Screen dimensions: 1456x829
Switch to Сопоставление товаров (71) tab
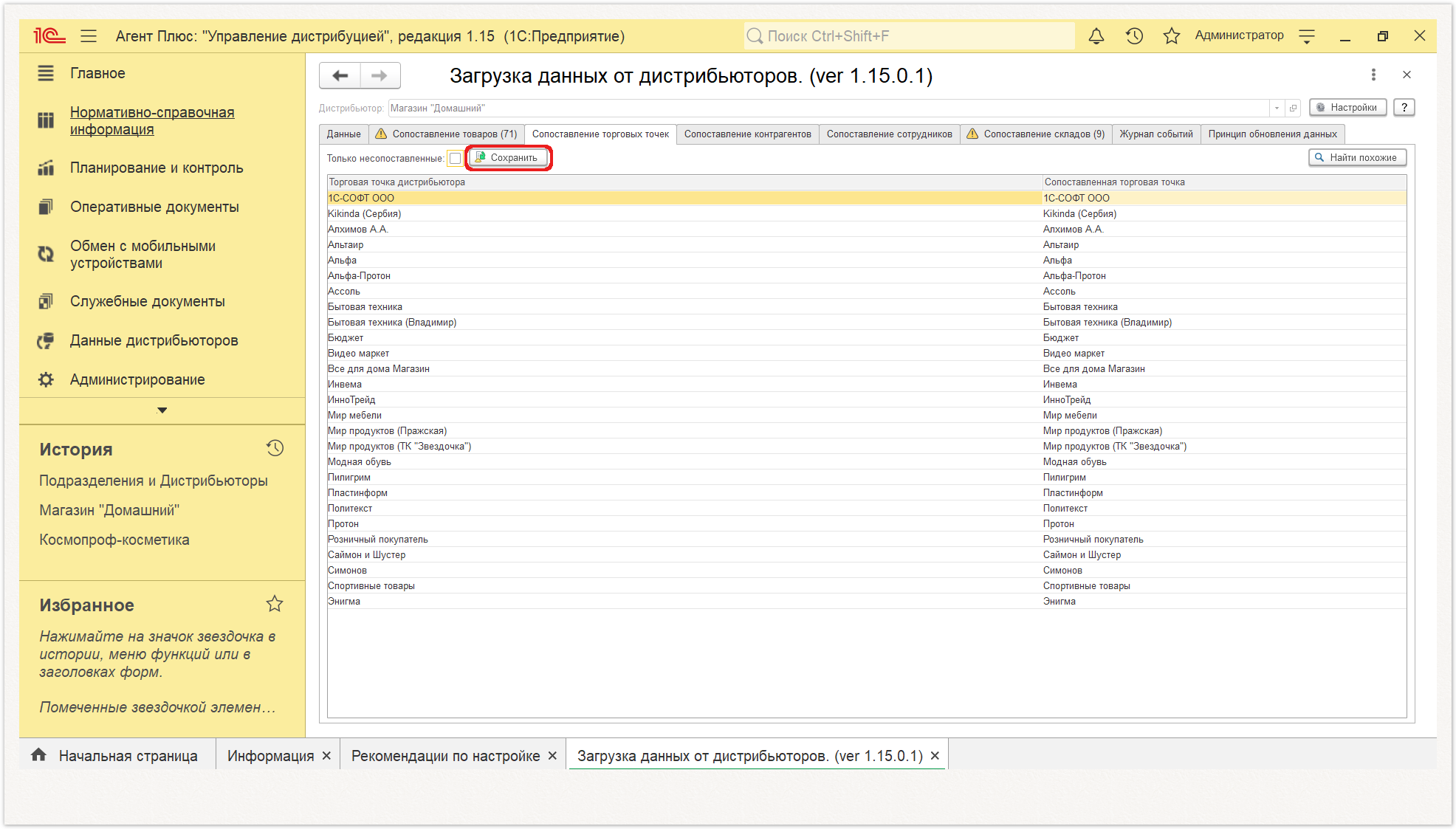446,134
